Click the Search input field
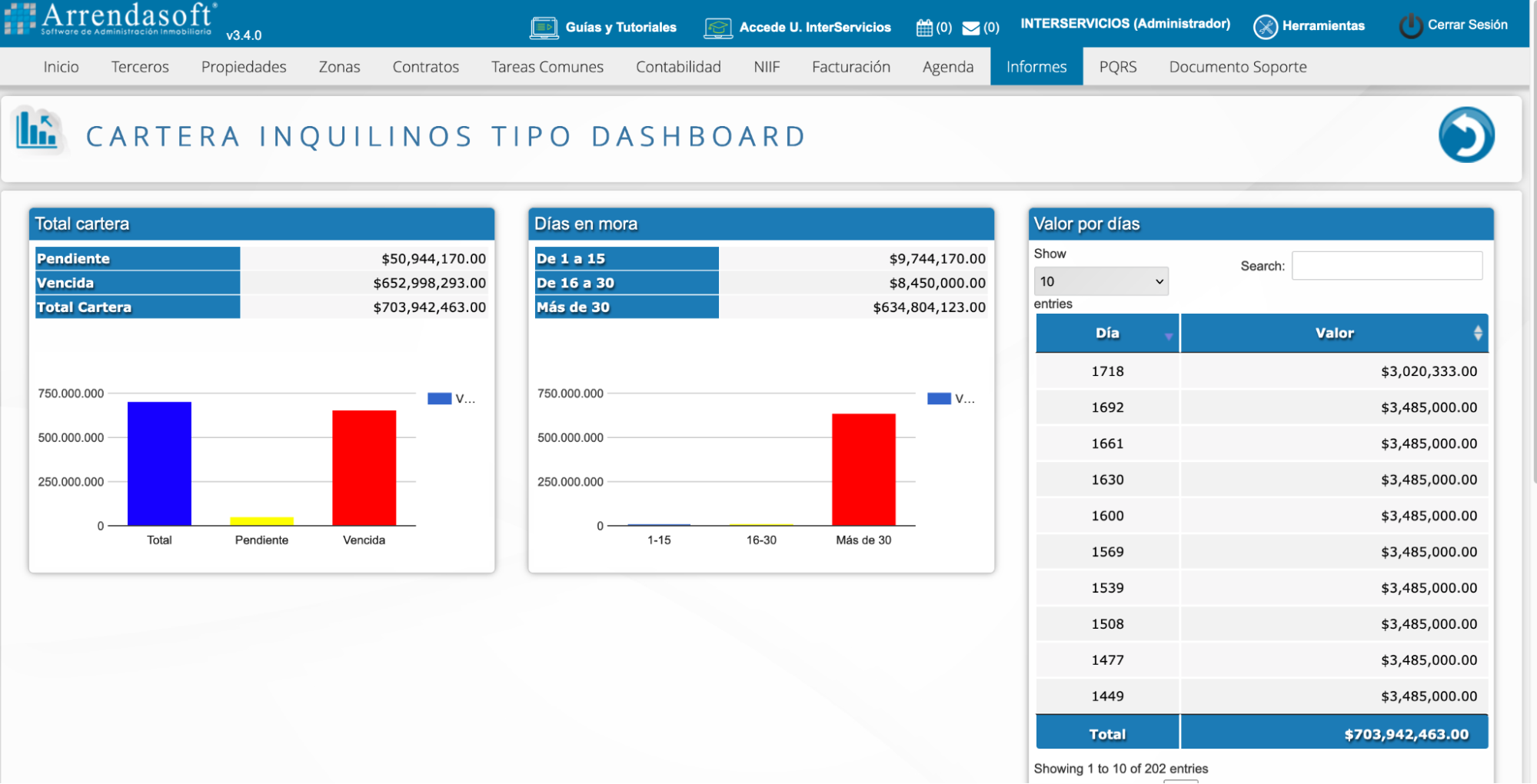1537x784 pixels. click(x=1386, y=266)
